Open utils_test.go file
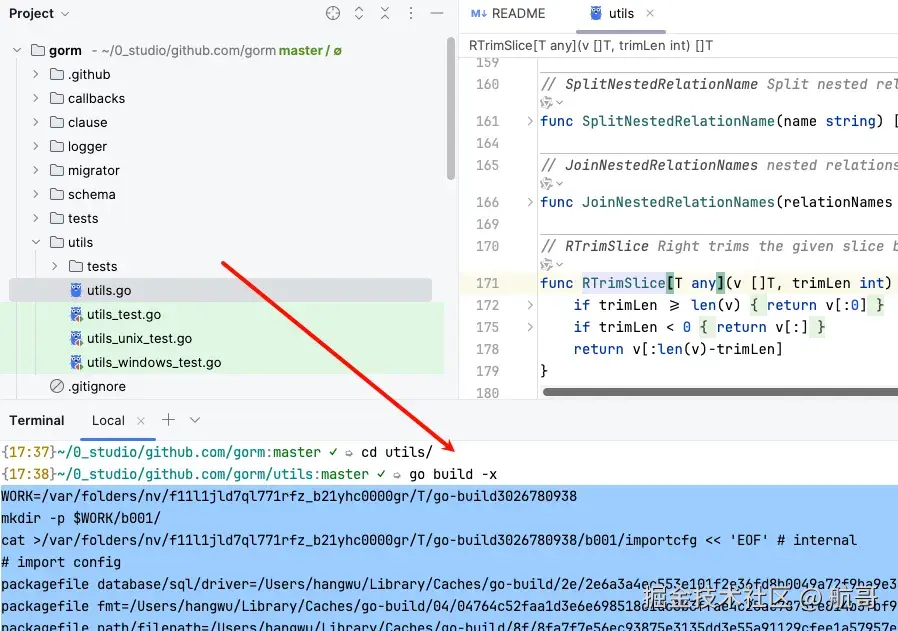 point(124,314)
